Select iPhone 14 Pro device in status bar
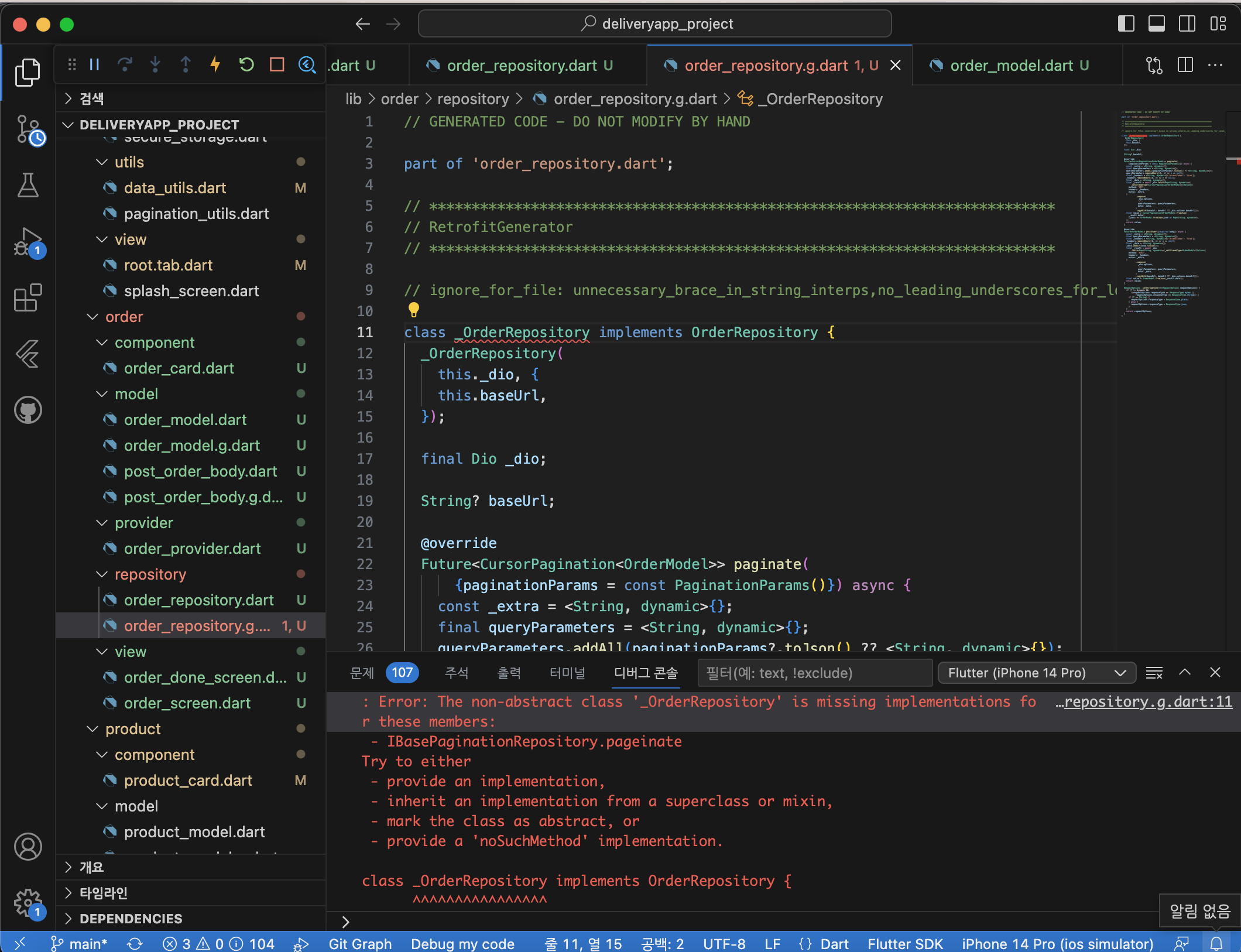 [1057, 943]
